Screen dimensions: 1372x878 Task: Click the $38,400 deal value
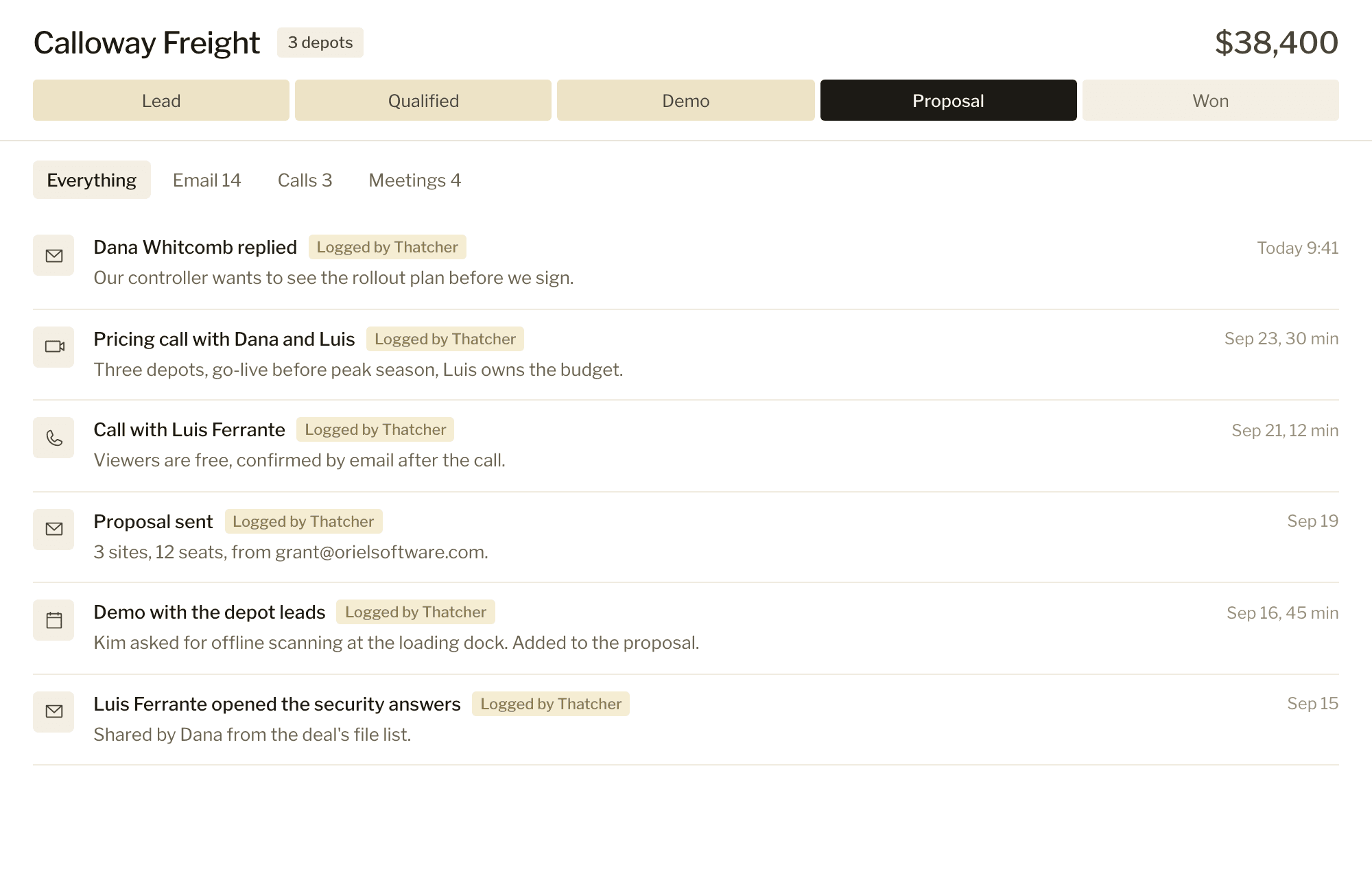pos(1277,43)
